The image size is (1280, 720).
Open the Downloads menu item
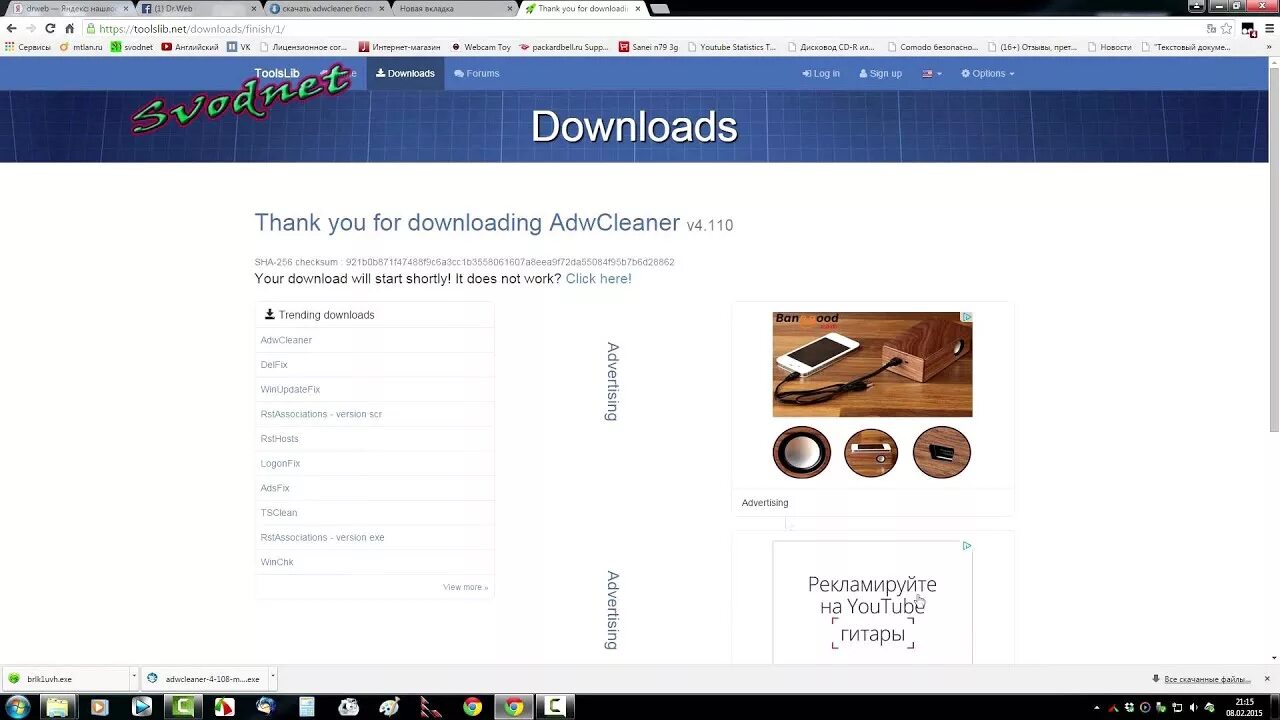[x=405, y=73]
